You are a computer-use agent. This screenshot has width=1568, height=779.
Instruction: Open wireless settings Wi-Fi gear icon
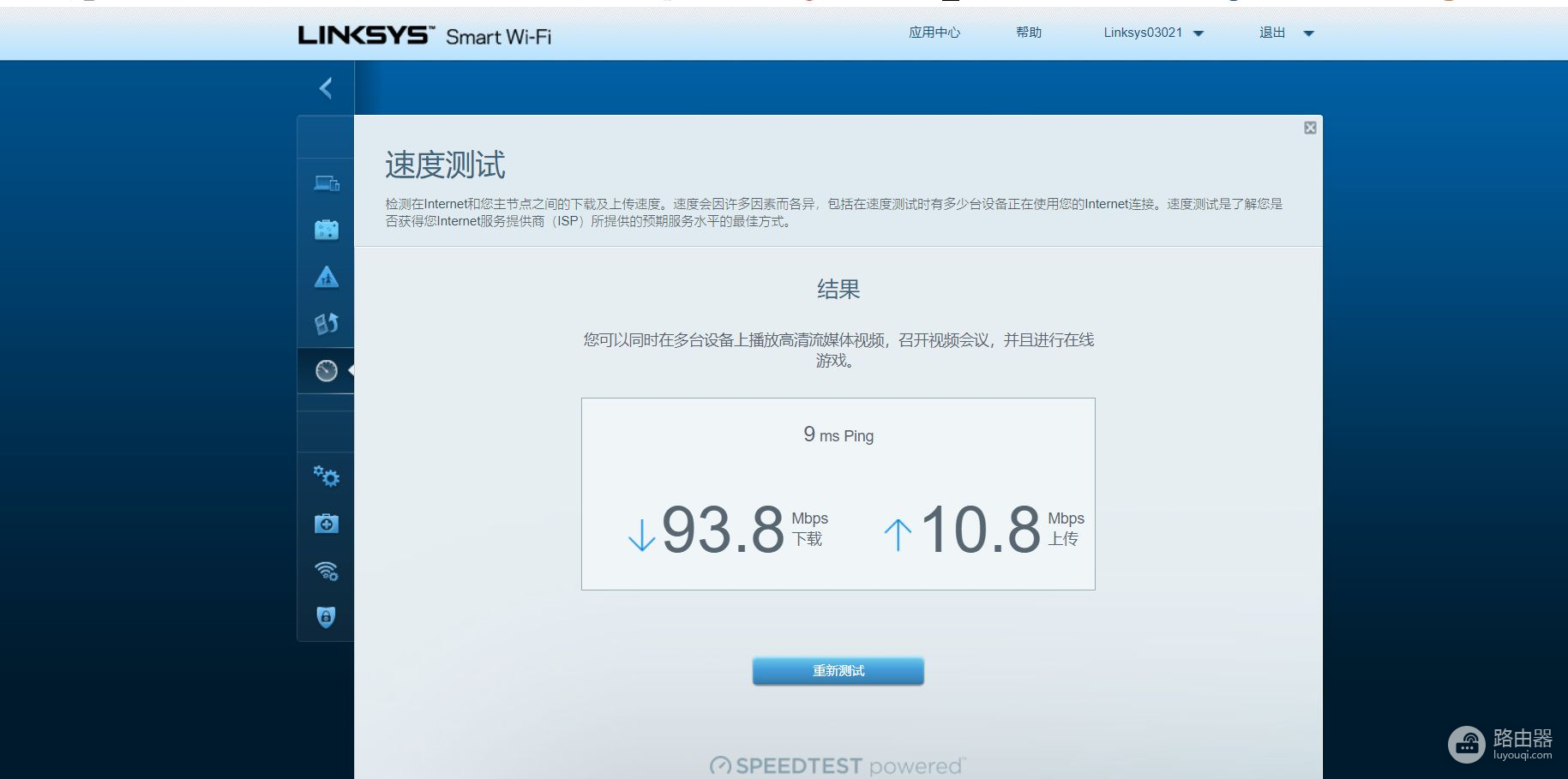pos(327,571)
